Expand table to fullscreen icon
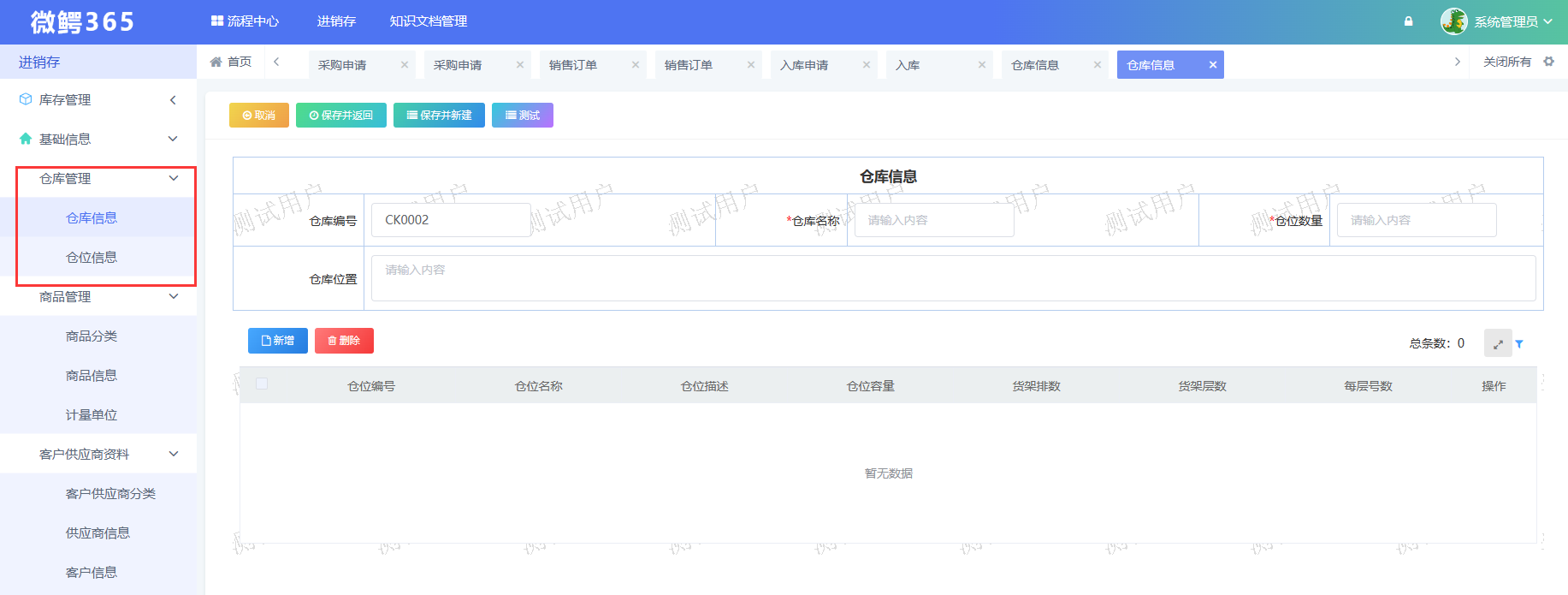 click(x=1498, y=344)
